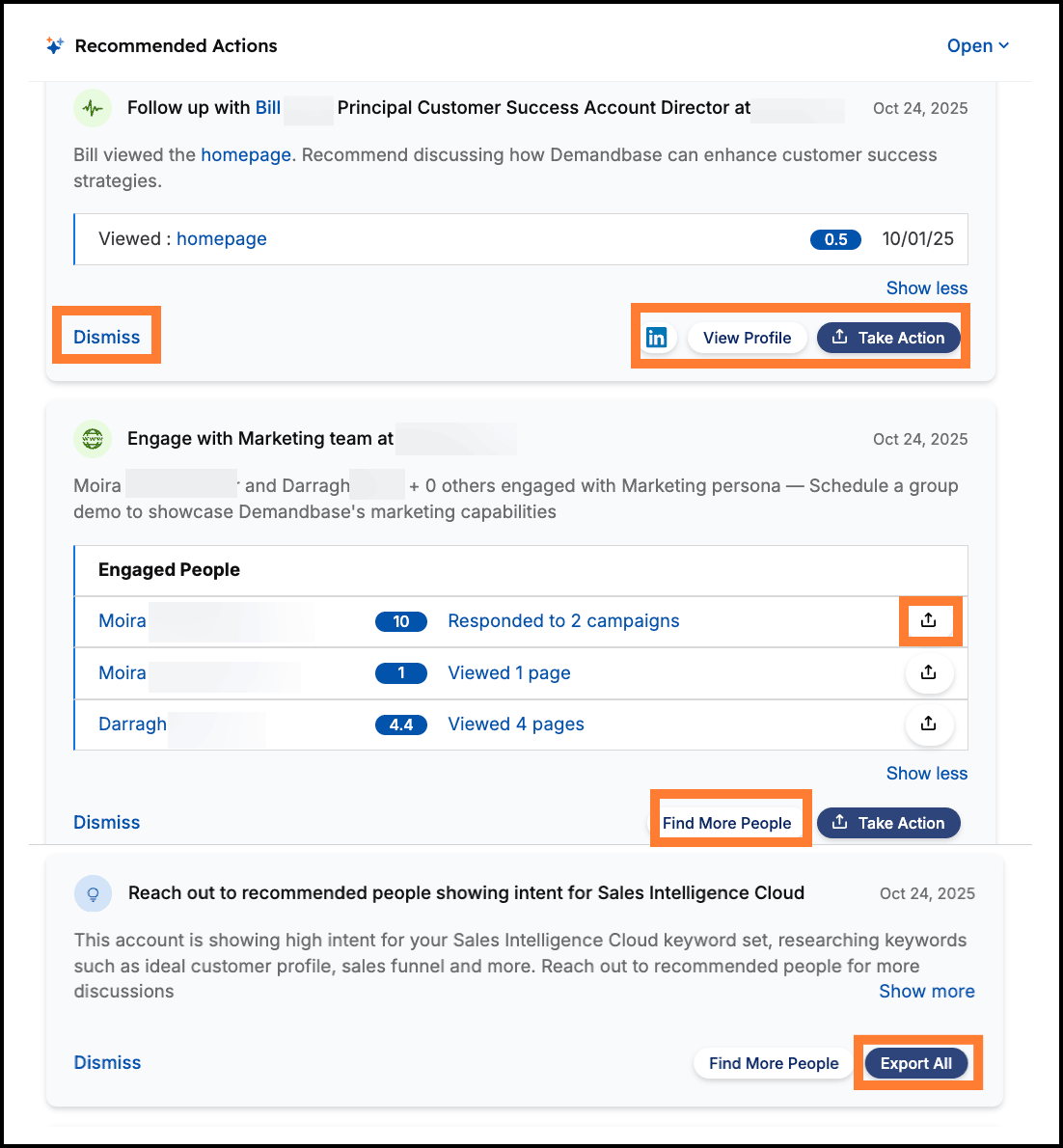Collapse Bill's card with Show less
The height and width of the screenshot is (1148, 1063).
click(926, 287)
